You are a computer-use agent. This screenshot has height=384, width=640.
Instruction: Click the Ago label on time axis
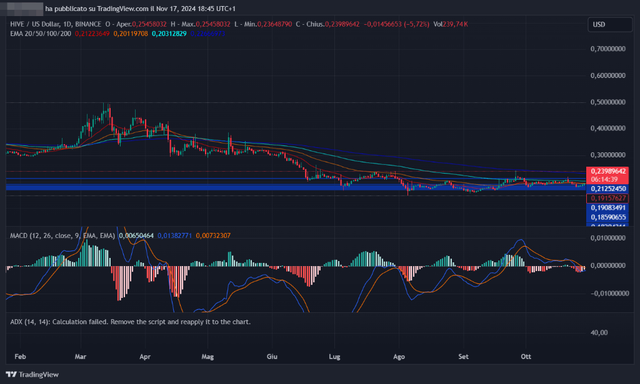pyautogui.click(x=399, y=357)
